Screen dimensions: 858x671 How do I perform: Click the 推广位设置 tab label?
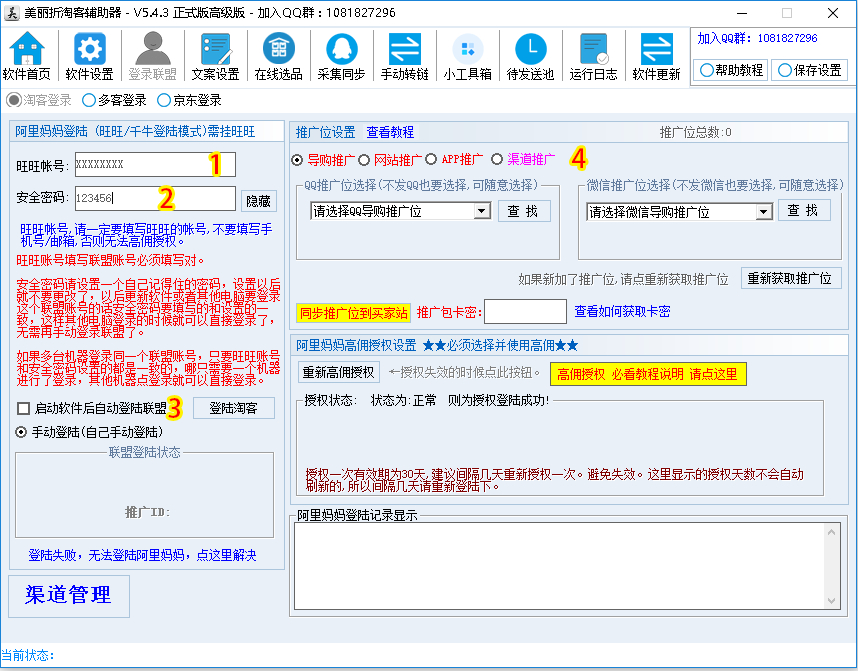pyautogui.click(x=326, y=132)
